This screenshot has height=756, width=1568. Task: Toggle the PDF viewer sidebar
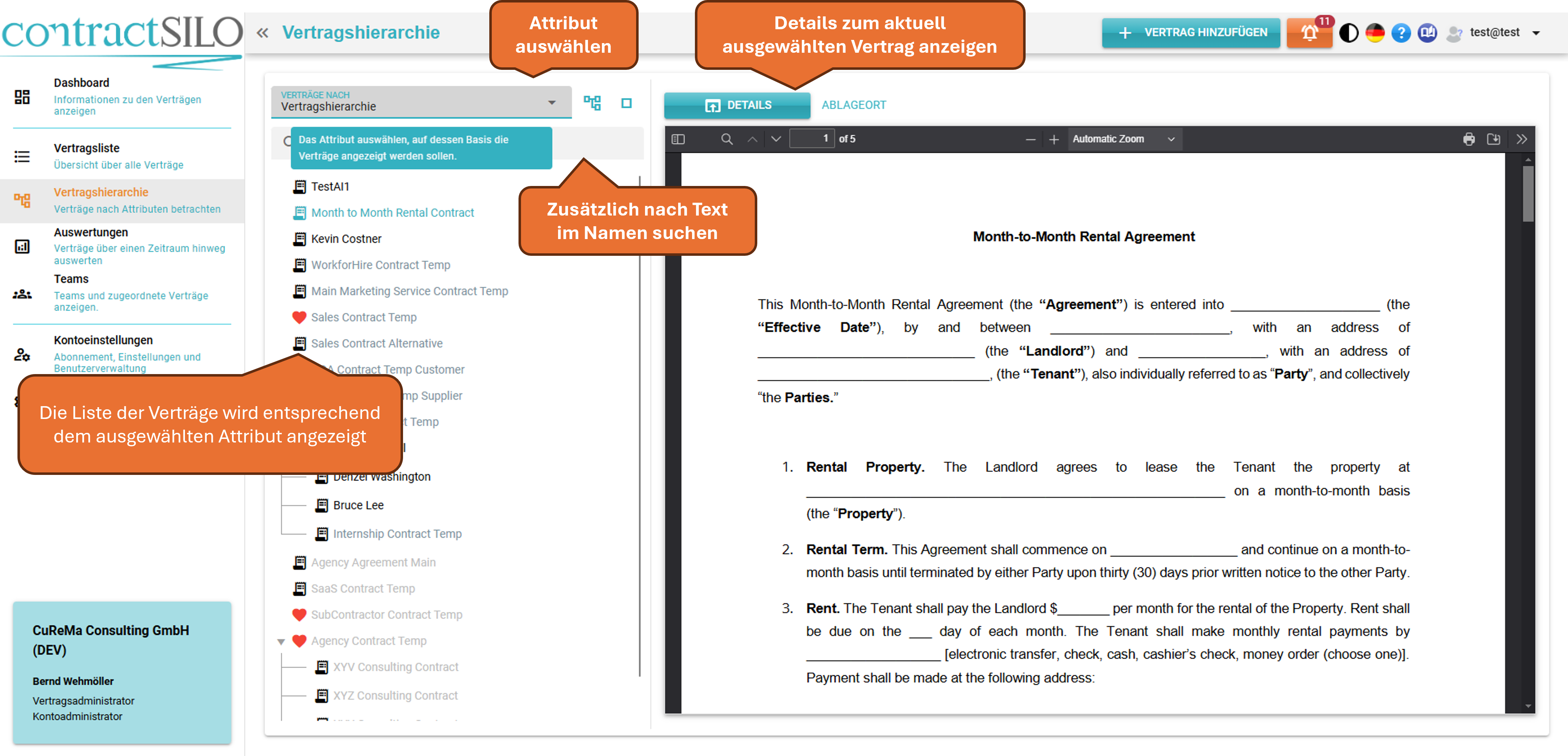678,139
